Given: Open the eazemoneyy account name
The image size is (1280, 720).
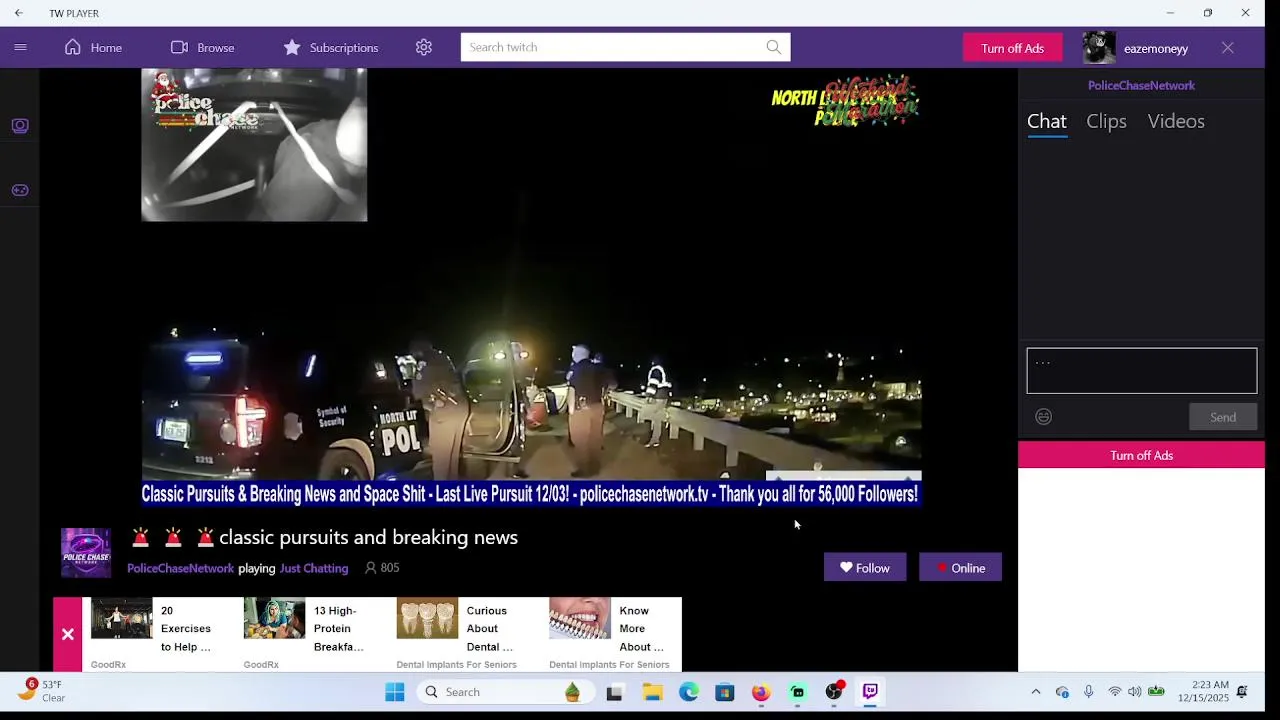Looking at the screenshot, I should tap(1156, 48).
